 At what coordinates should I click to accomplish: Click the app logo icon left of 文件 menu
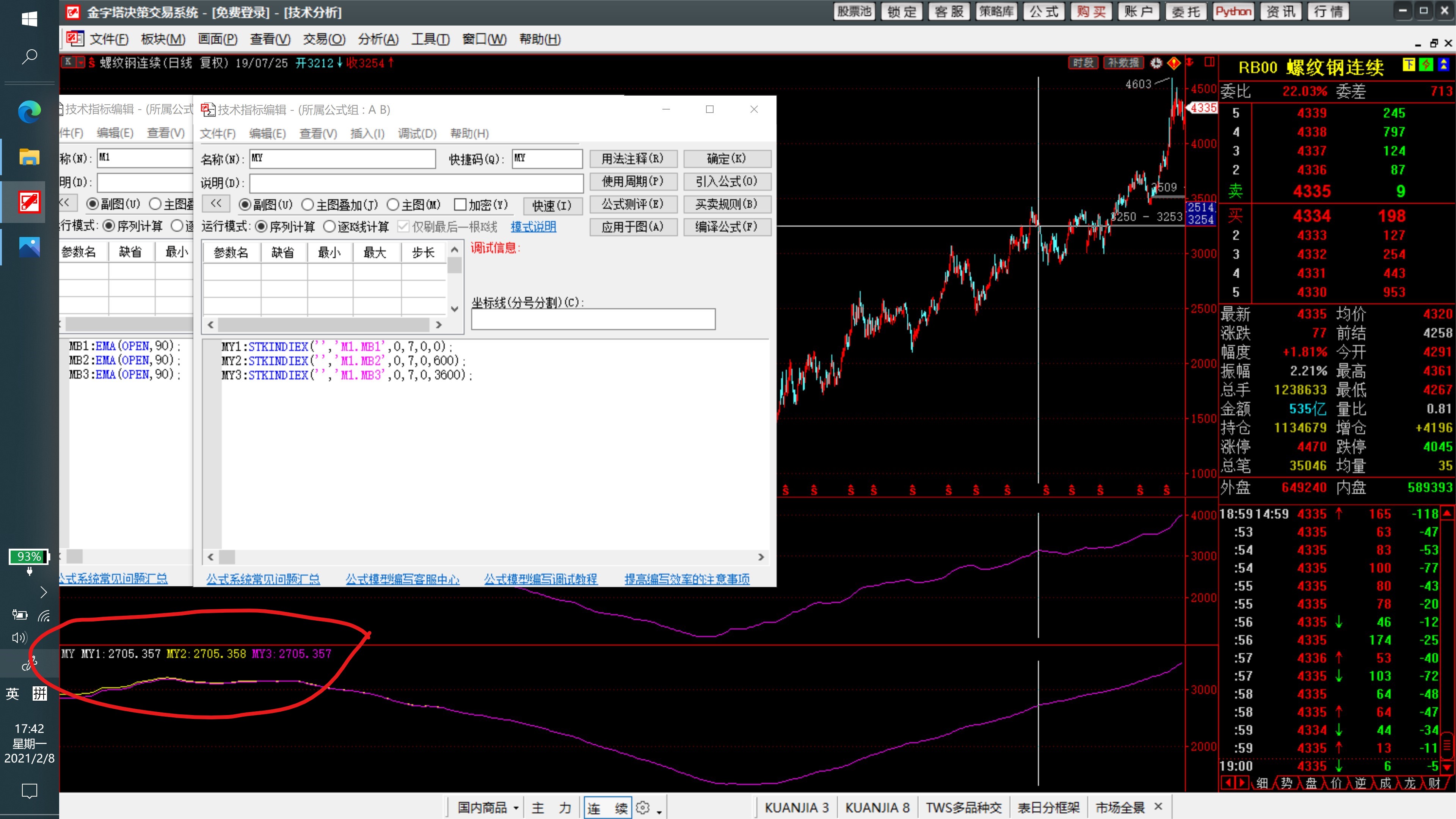coord(75,38)
